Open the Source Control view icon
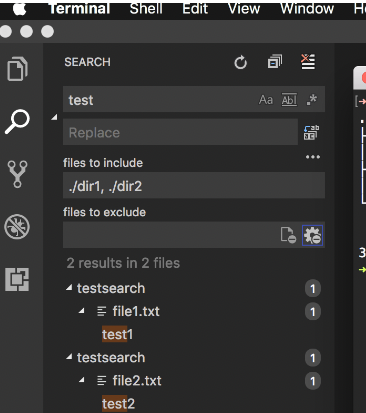Image resolution: width=366 pixels, height=413 pixels. coord(17,174)
